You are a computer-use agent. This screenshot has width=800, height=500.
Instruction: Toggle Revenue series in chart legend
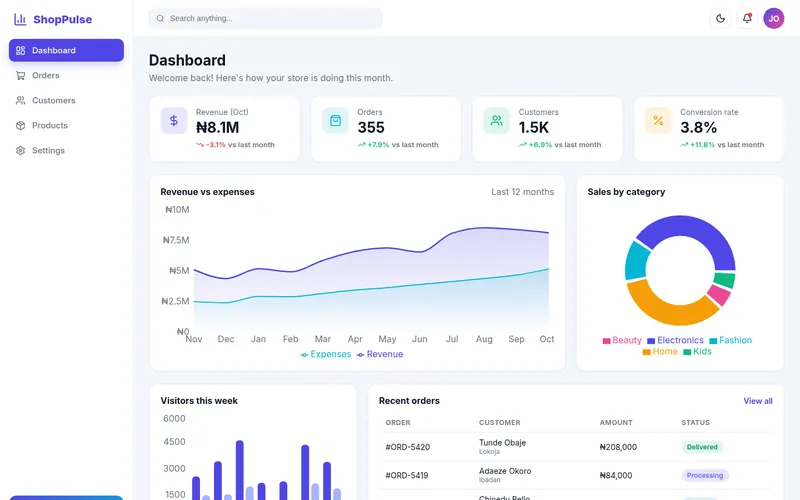(380, 354)
